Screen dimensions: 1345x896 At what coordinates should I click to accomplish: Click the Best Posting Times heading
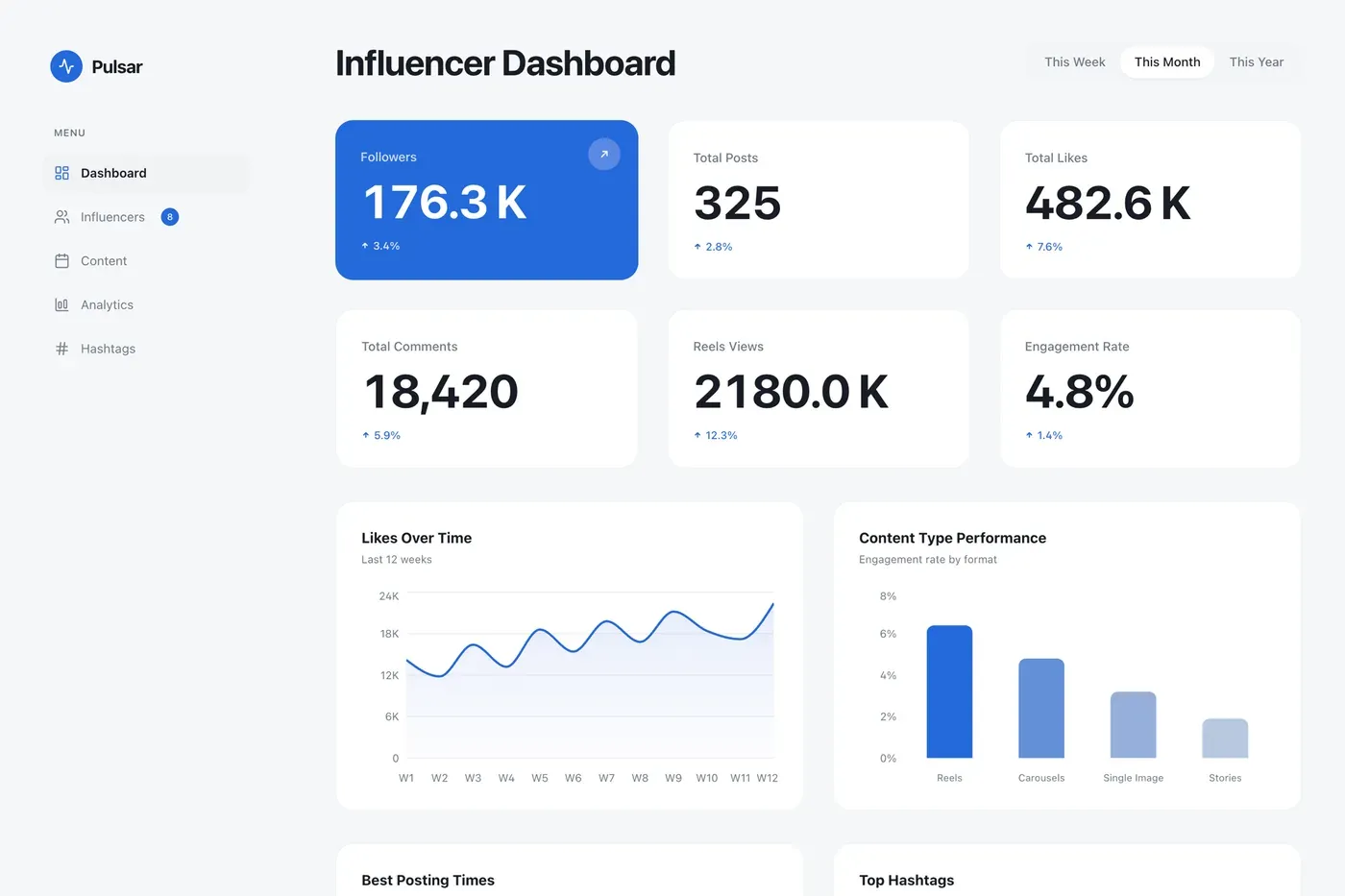(x=428, y=880)
